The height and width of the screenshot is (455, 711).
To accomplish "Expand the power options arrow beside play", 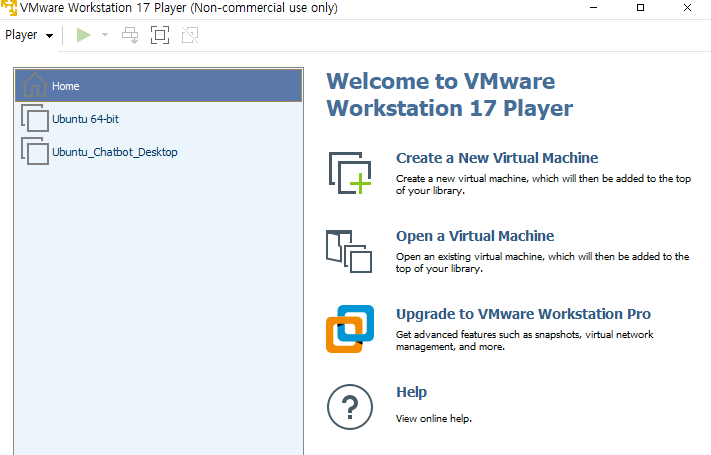I will tap(105, 35).
